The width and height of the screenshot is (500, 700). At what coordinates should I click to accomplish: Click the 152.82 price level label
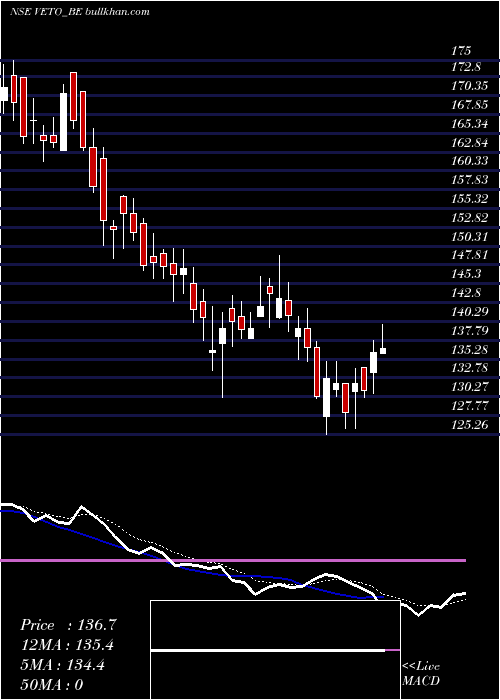(470, 217)
